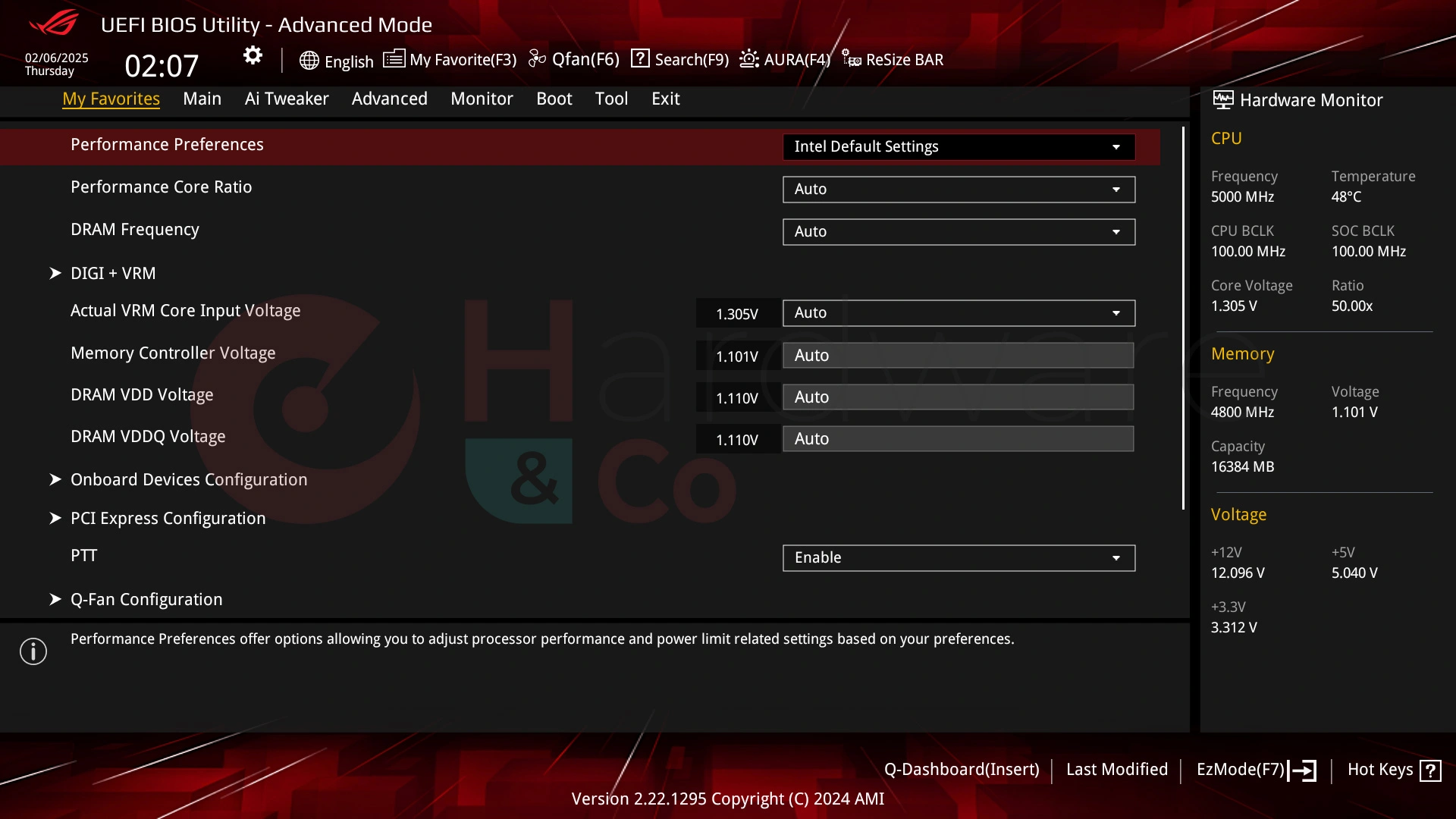
Task: Click the 02:07 clock
Action: click(x=162, y=66)
